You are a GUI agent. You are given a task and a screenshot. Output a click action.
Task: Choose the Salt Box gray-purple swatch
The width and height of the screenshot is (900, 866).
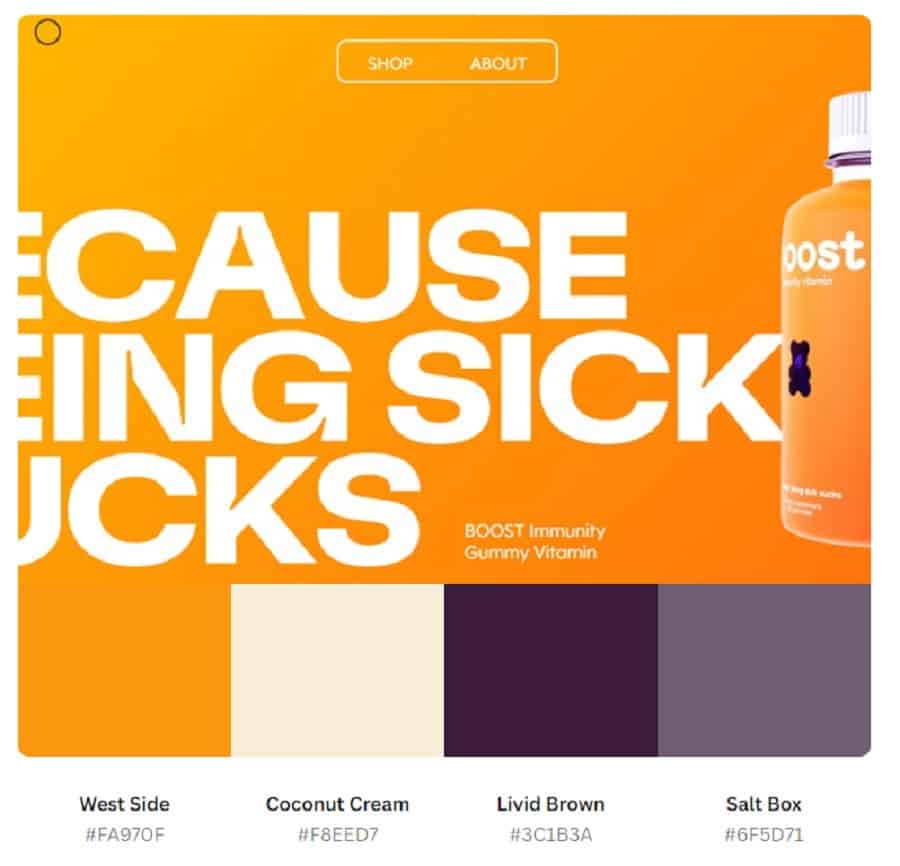click(x=765, y=670)
